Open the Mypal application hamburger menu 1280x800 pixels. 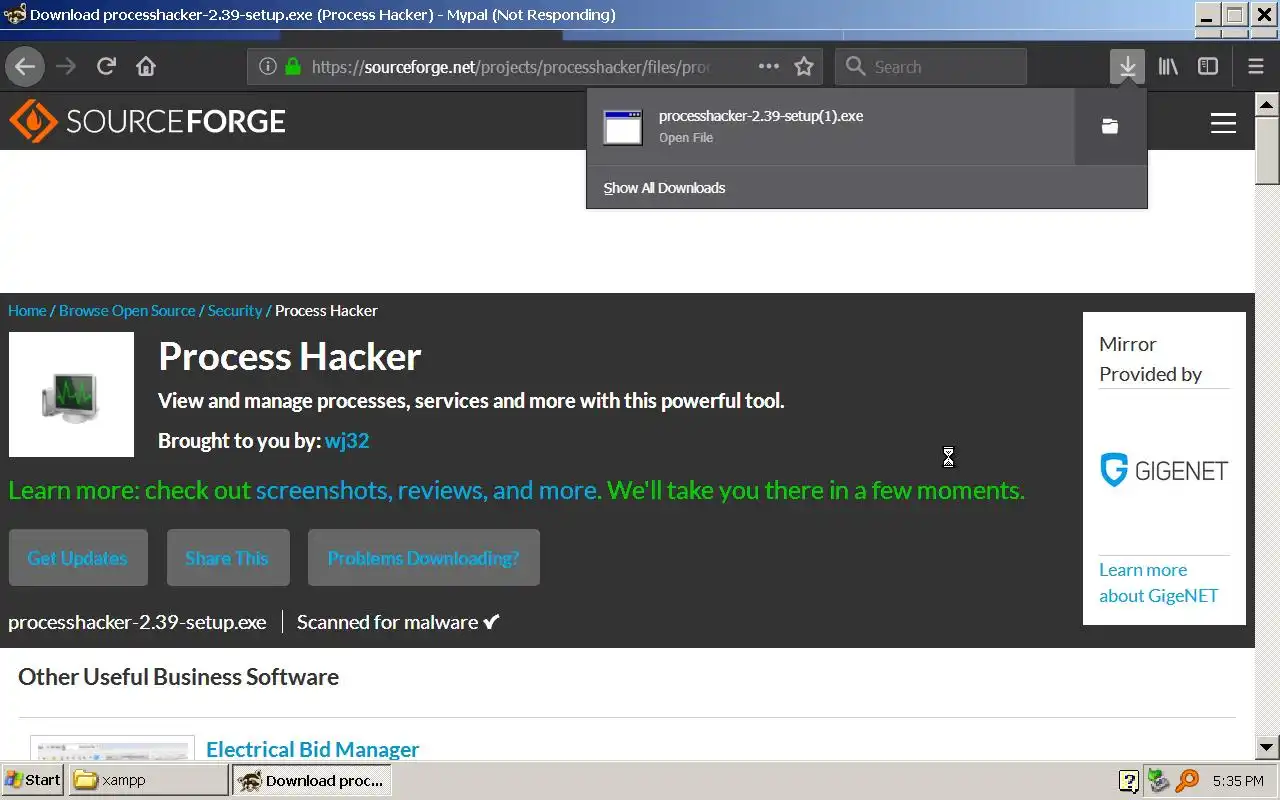pyautogui.click(x=1256, y=67)
